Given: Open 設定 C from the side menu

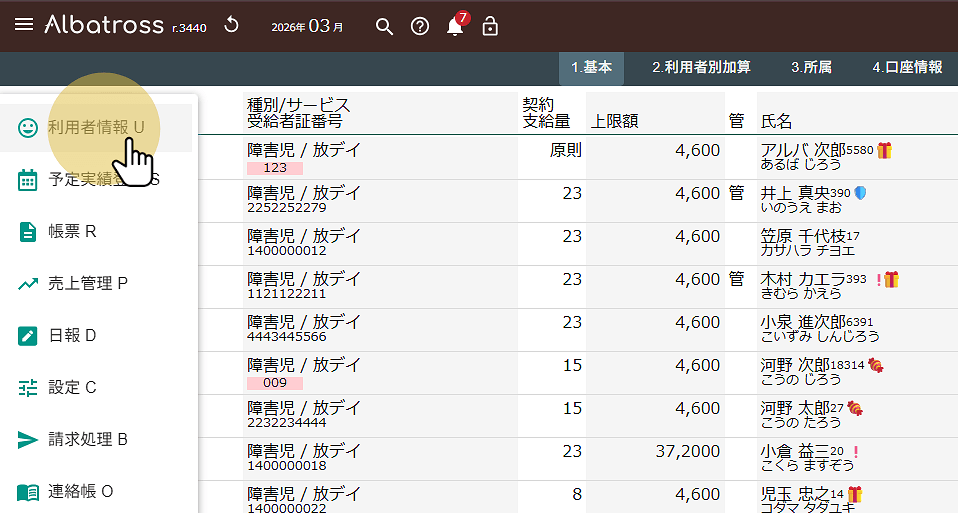Looking at the screenshot, I should tap(72, 388).
